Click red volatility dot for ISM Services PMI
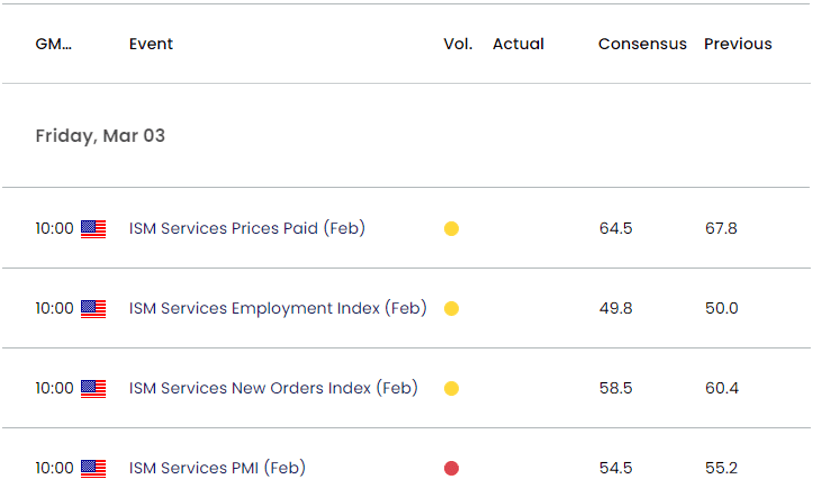This screenshot has height=497, width=814. [x=451, y=468]
